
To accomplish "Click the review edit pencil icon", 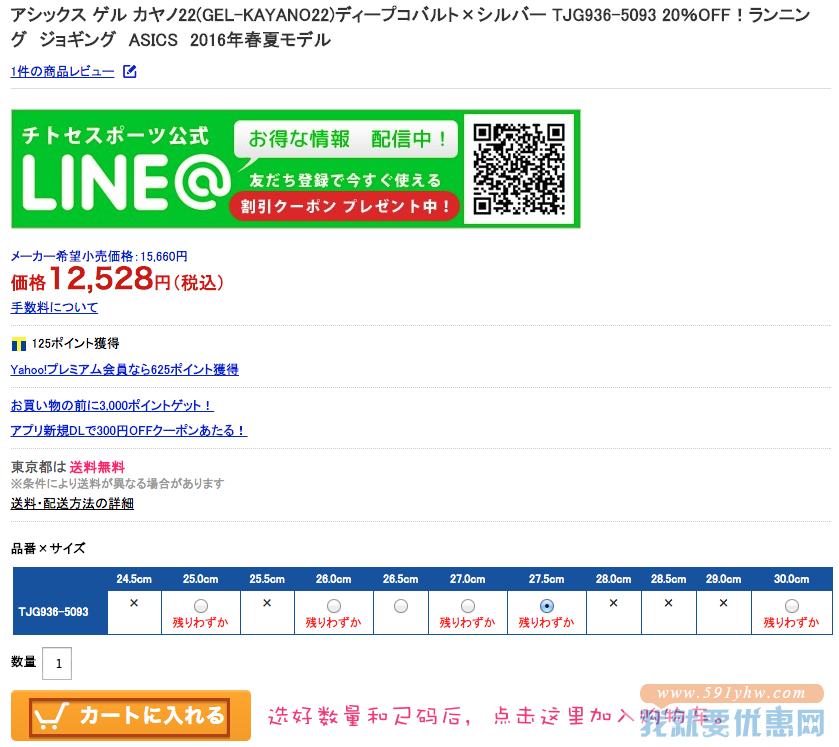I will click(x=129, y=71).
